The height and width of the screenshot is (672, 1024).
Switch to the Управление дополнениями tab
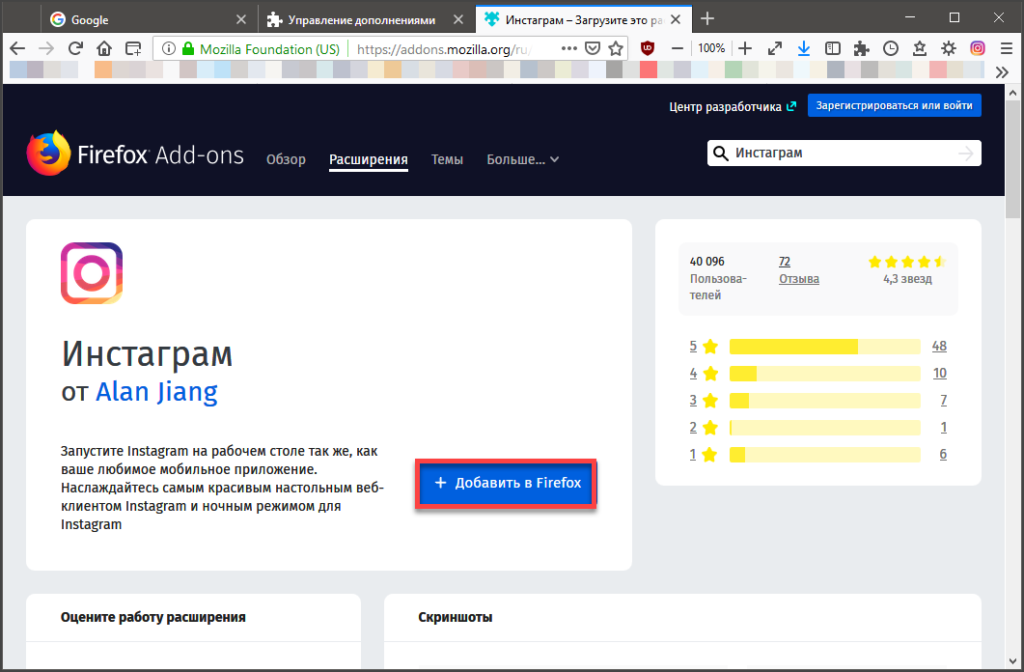tap(366, 20)
